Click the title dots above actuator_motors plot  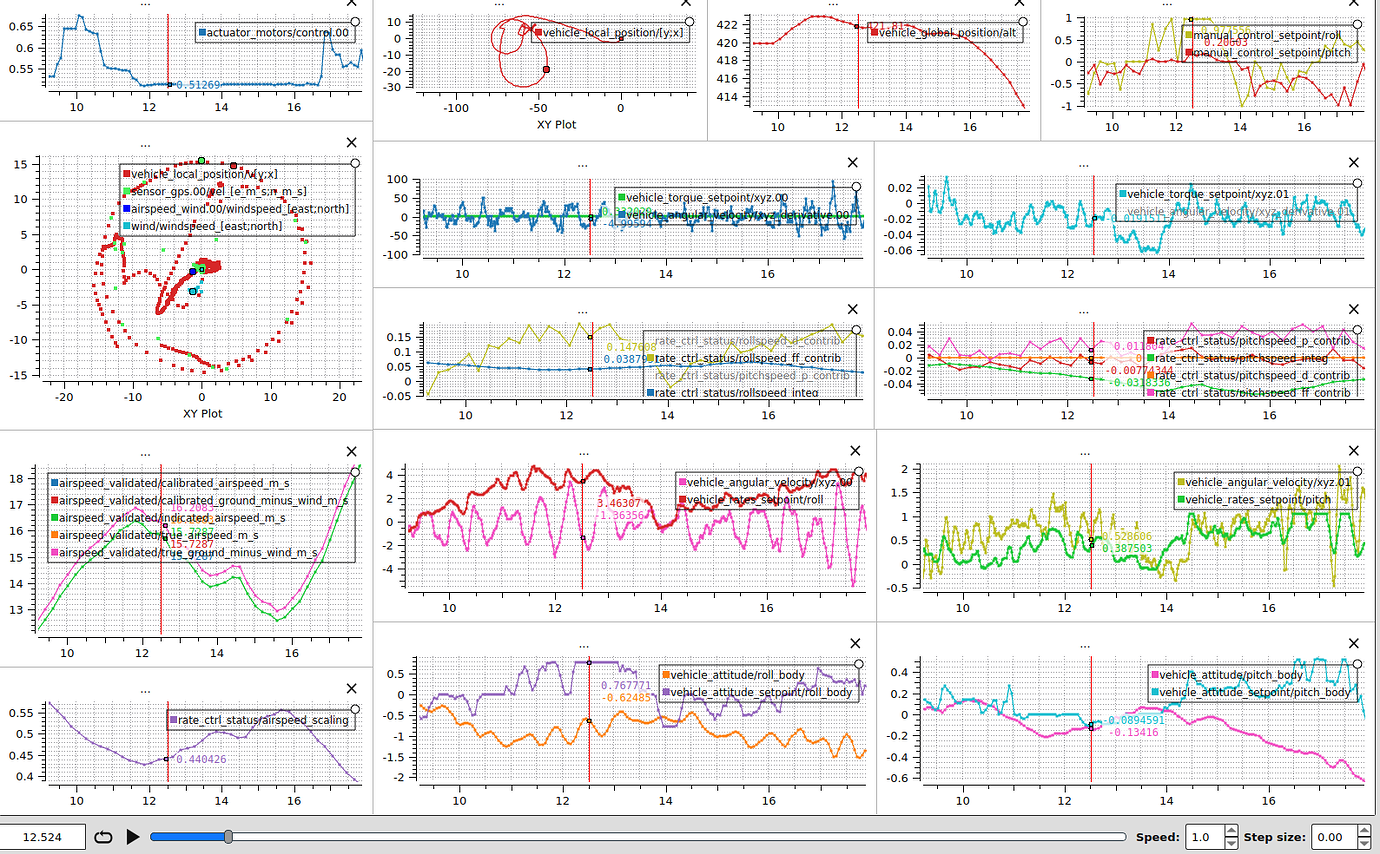click(146, 3)
